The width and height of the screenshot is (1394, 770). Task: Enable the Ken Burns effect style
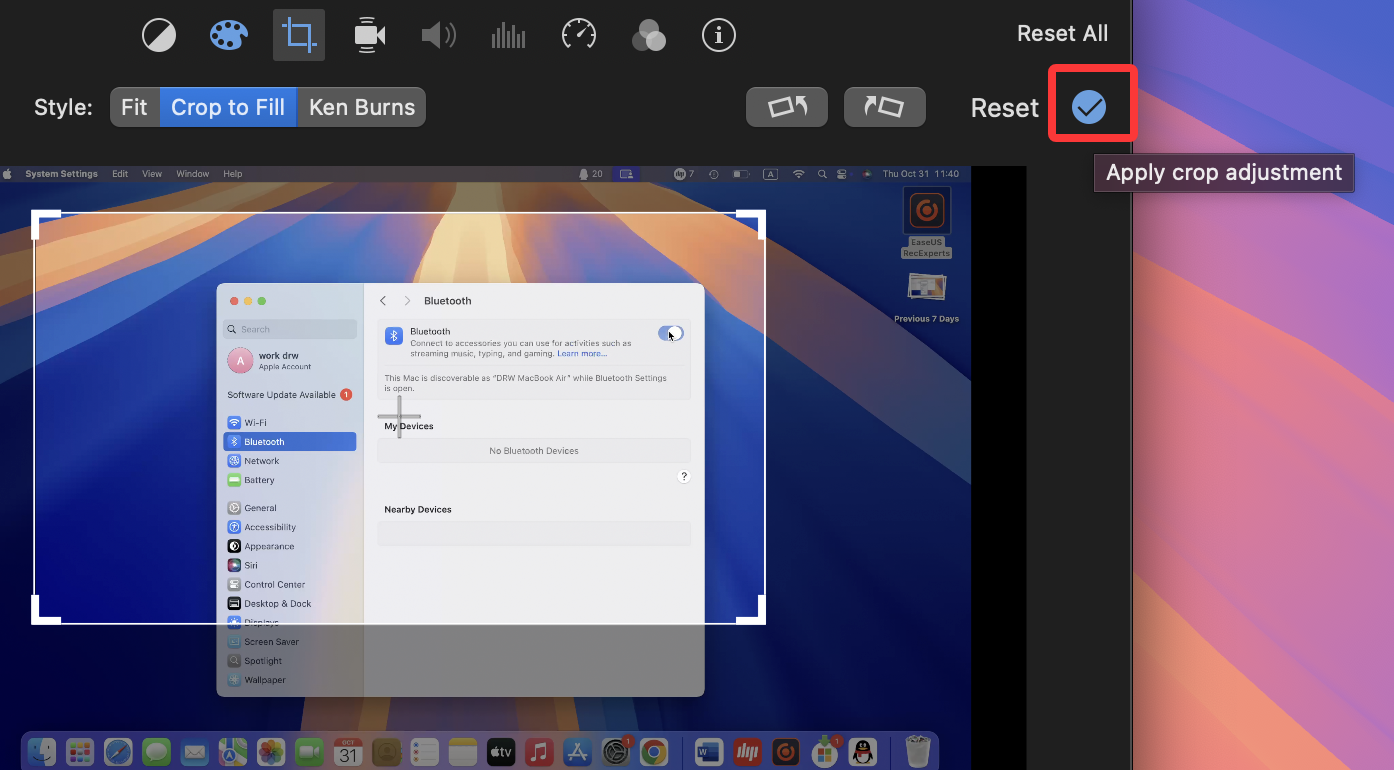pos(361,106)
